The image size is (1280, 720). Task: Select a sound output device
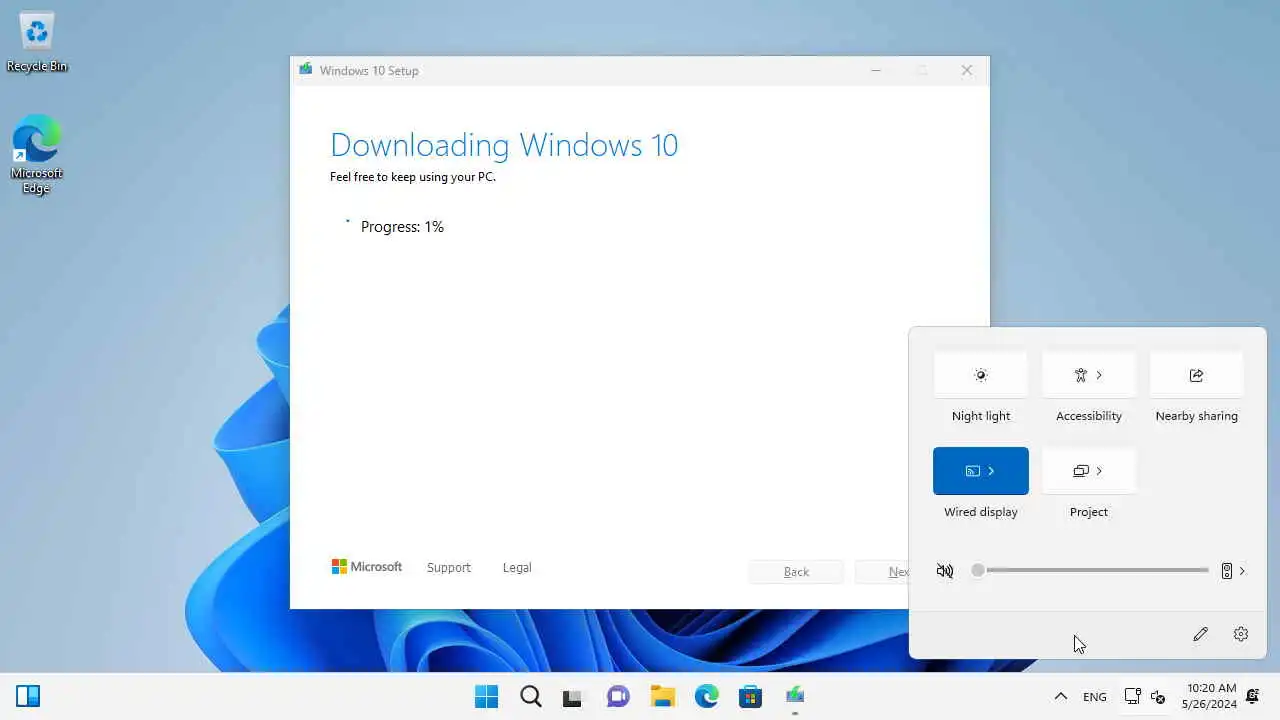coord(1233,571)
